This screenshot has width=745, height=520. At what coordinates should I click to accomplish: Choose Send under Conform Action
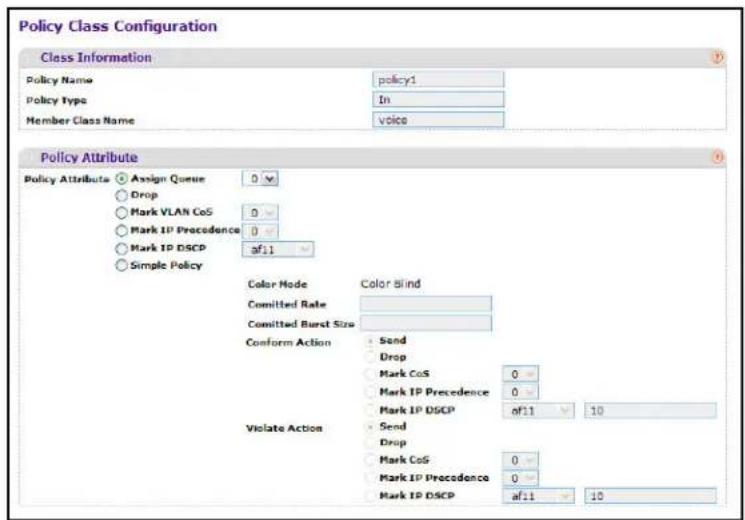[370, 341]
